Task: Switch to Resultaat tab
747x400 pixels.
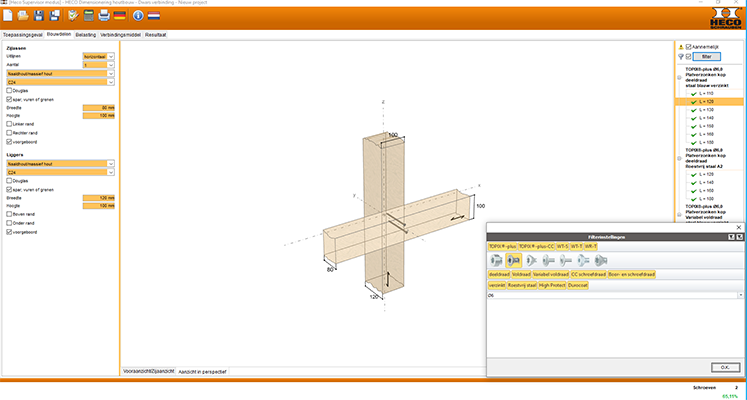Action: [156, 35]
